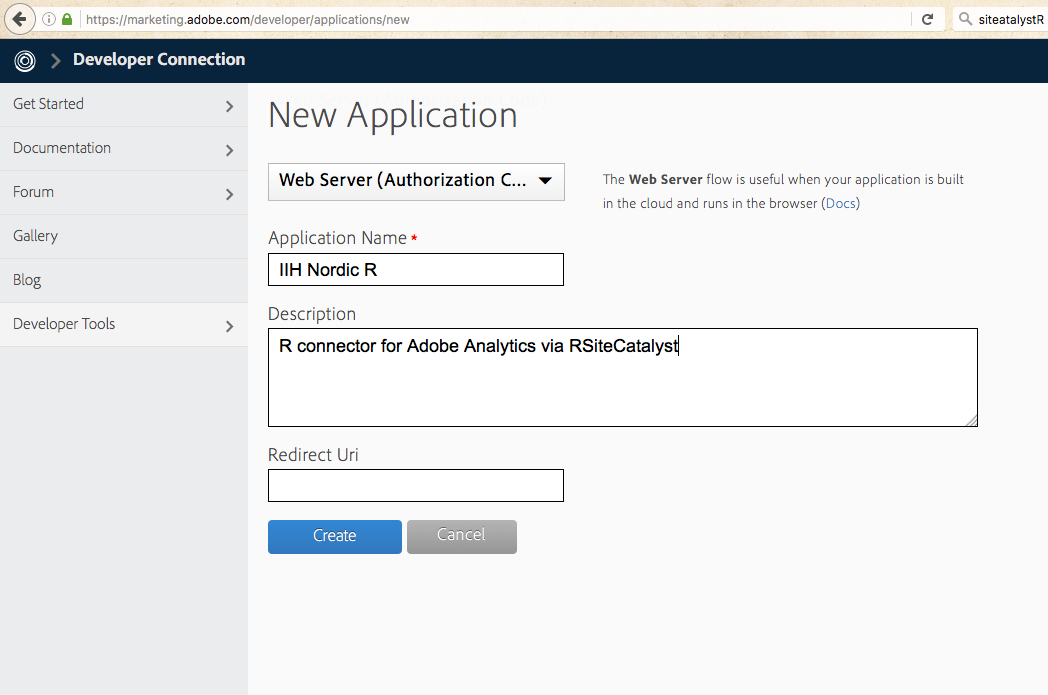Expand the Documentation chevron
1048x695 pixels.
tap(229, 150)
